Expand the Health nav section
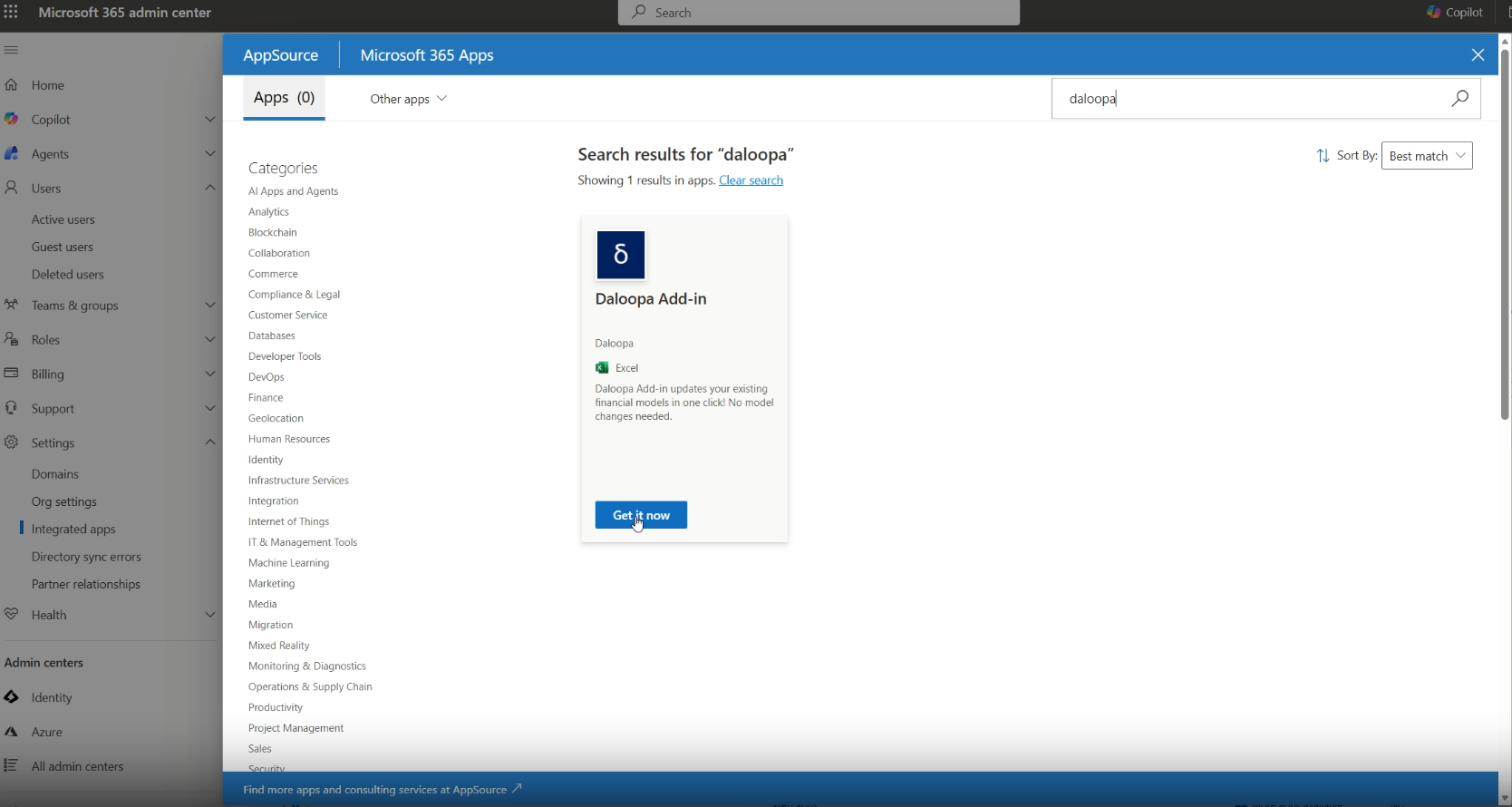This screenshot has height=807, width=1512. tap(210, 615)
